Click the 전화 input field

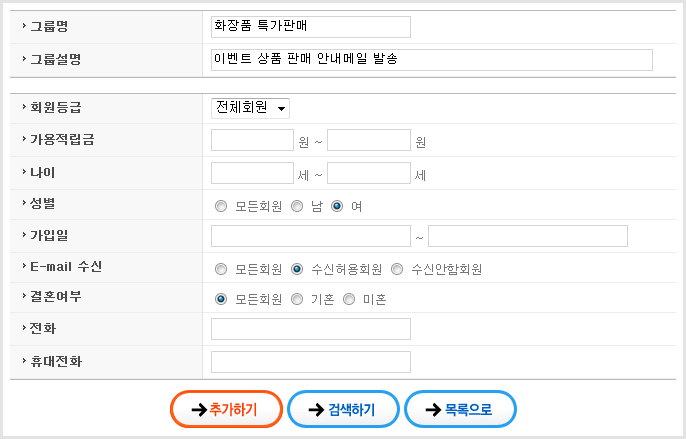310,329
